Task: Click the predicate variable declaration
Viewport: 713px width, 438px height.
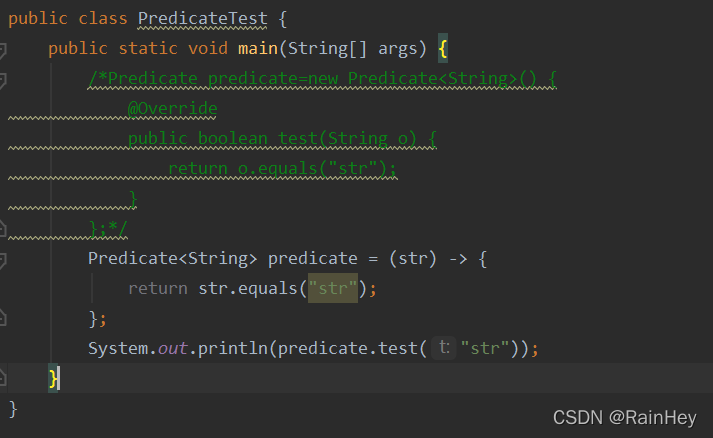Action: point(312,258)
